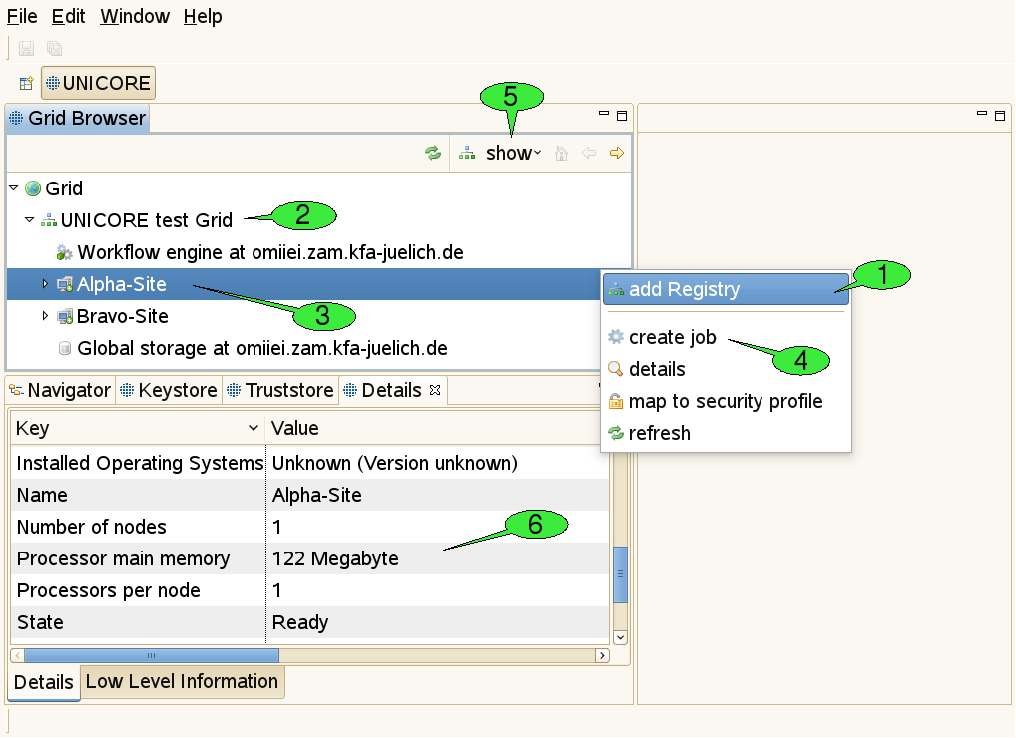1016x738 pixels.
Task: Select the Installed Operating Systems row
Action: pos(310,463)
